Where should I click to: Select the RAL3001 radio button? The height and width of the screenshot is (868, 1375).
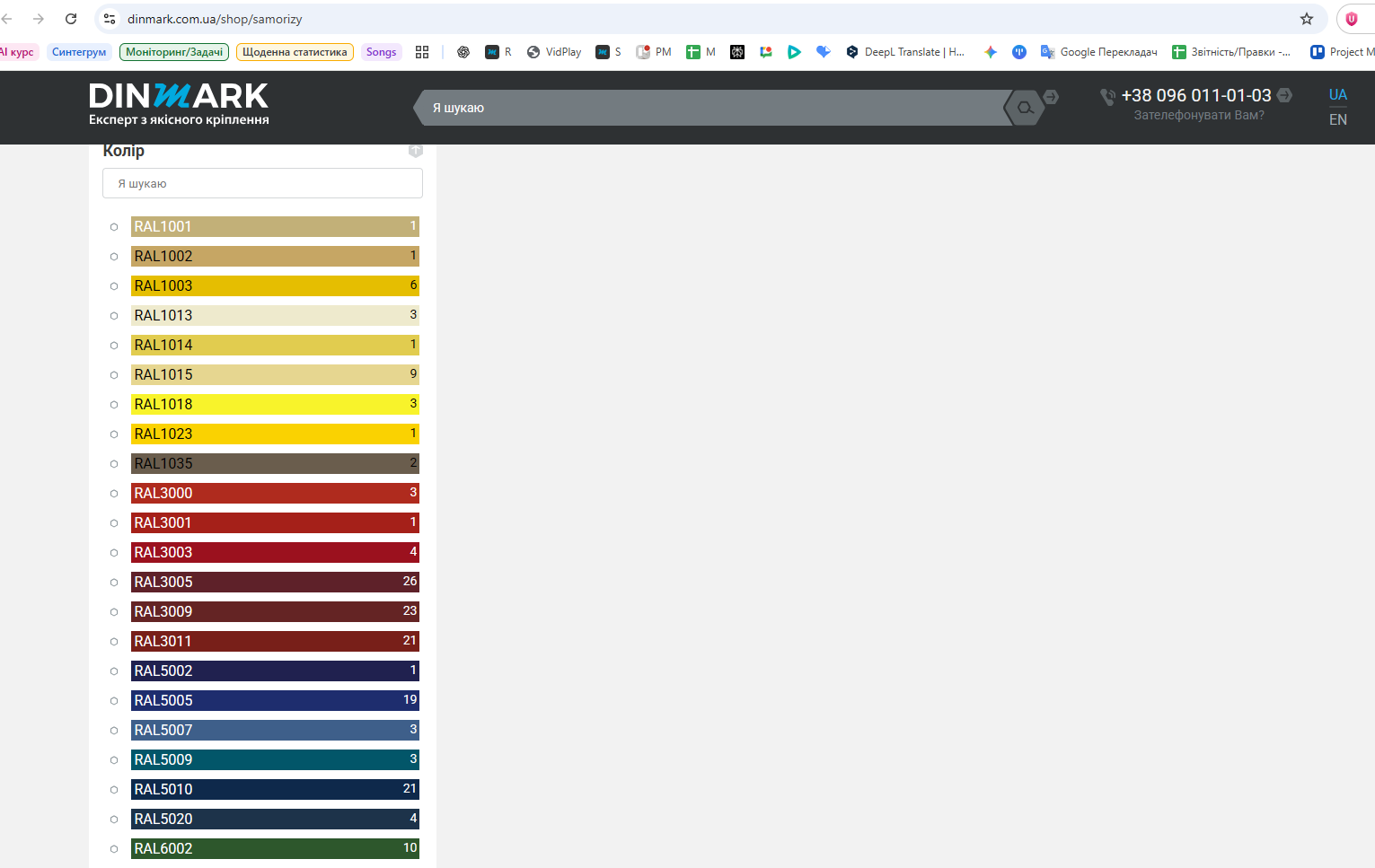tap(114, 523)
